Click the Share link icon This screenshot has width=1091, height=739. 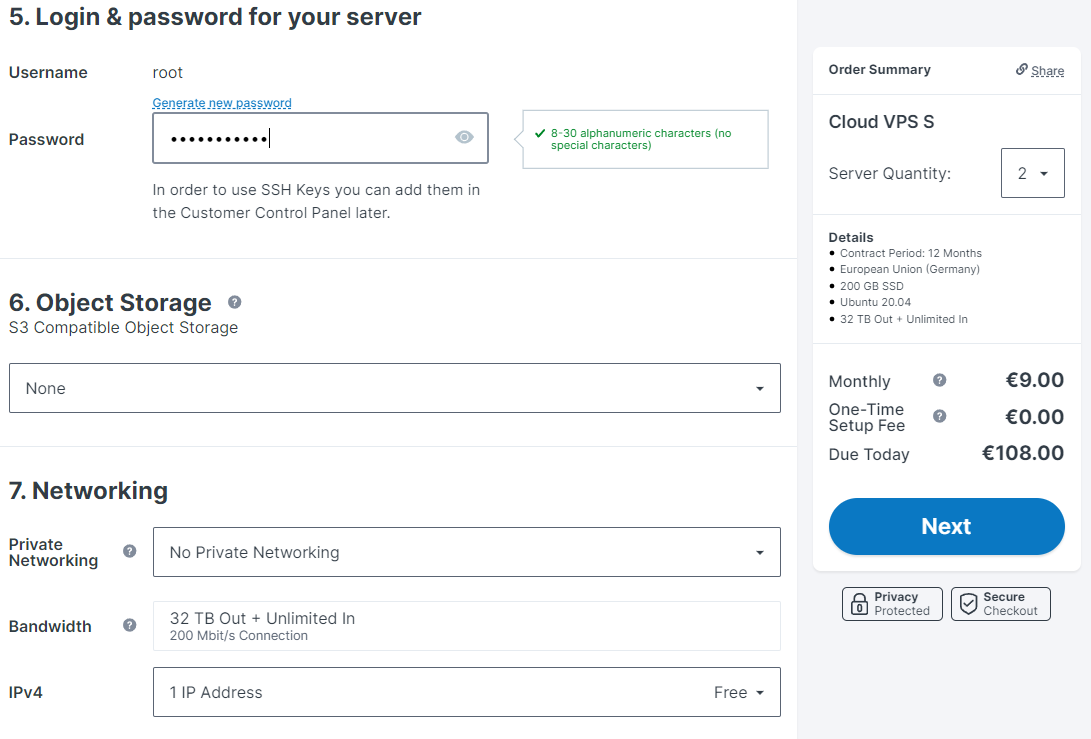point(1021,69)
